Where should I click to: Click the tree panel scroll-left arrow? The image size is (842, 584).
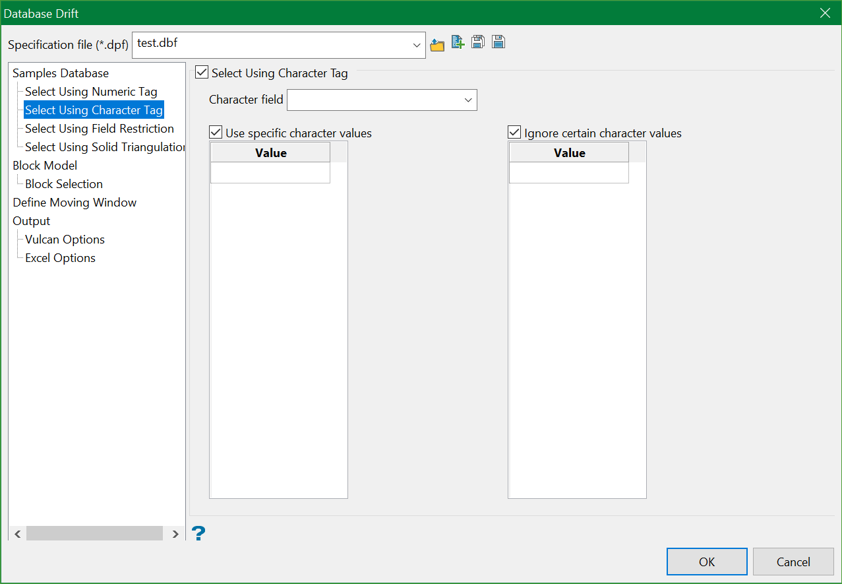click(x=18, y=534)
